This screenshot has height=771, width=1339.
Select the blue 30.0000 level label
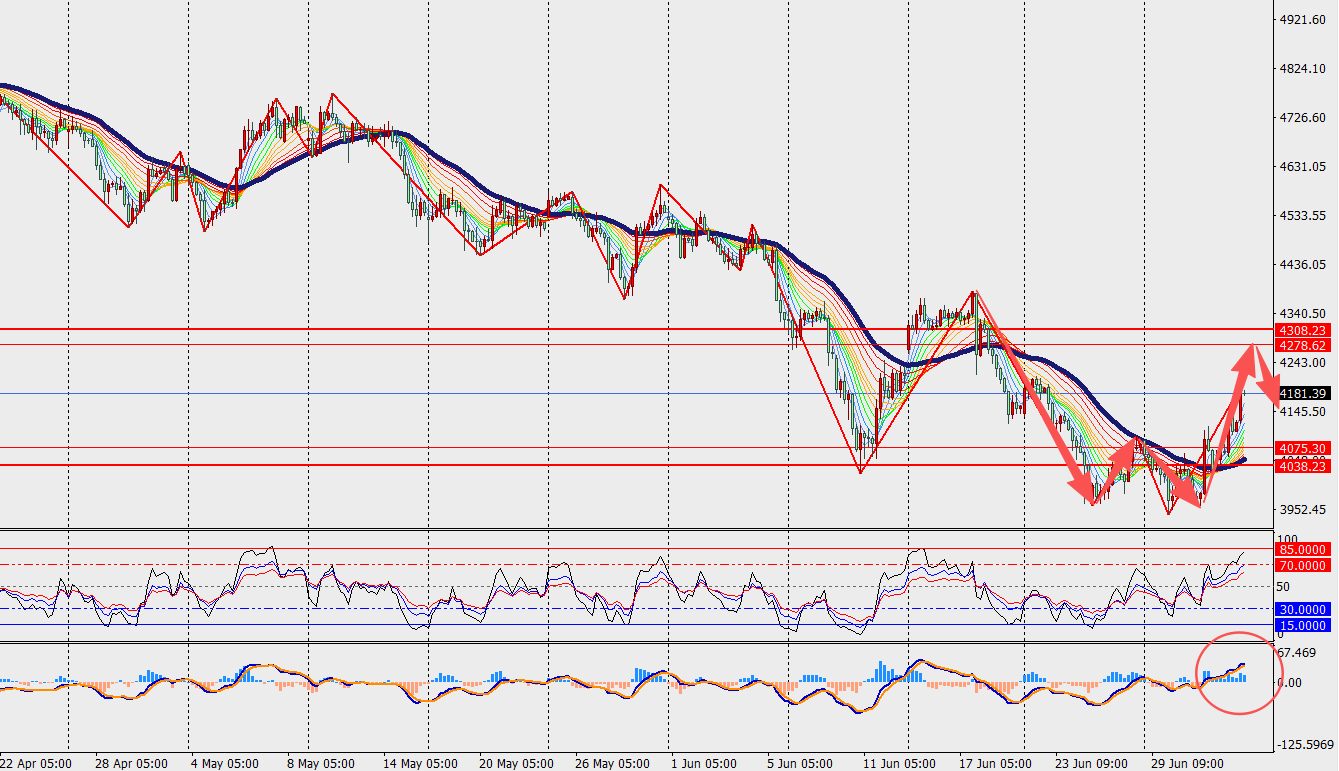click(1304, 609)
